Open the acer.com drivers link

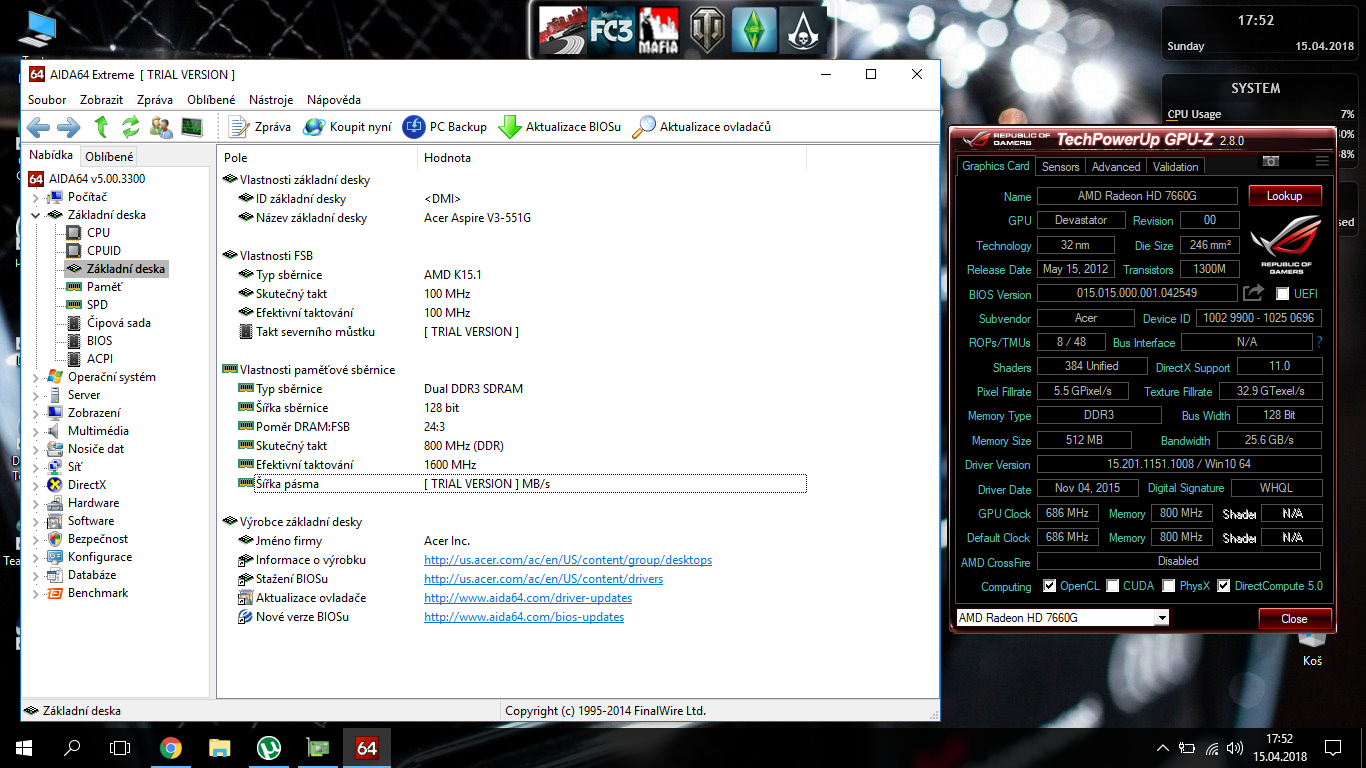(x=543, y=579)
